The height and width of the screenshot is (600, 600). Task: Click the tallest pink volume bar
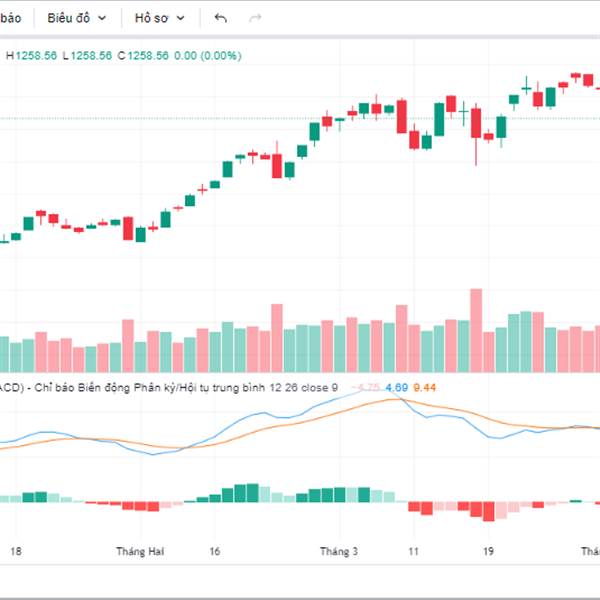476,331
